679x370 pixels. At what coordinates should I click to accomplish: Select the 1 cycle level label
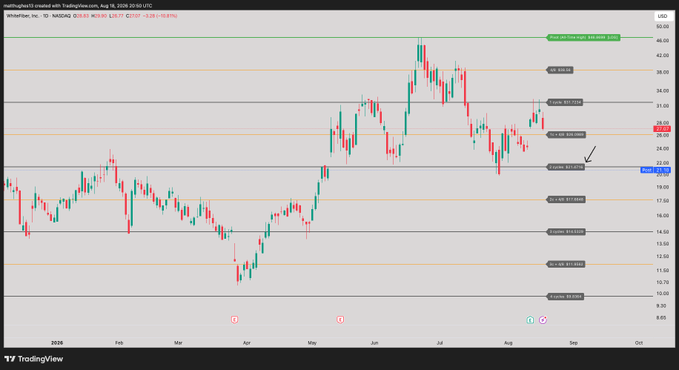[x=565, y=102]
